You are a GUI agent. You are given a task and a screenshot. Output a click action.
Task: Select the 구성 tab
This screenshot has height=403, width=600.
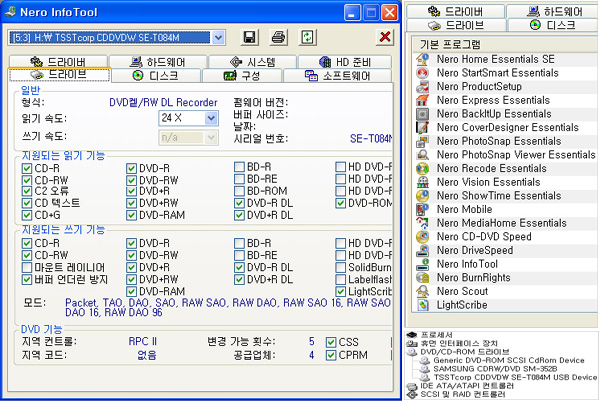[242, 75]
